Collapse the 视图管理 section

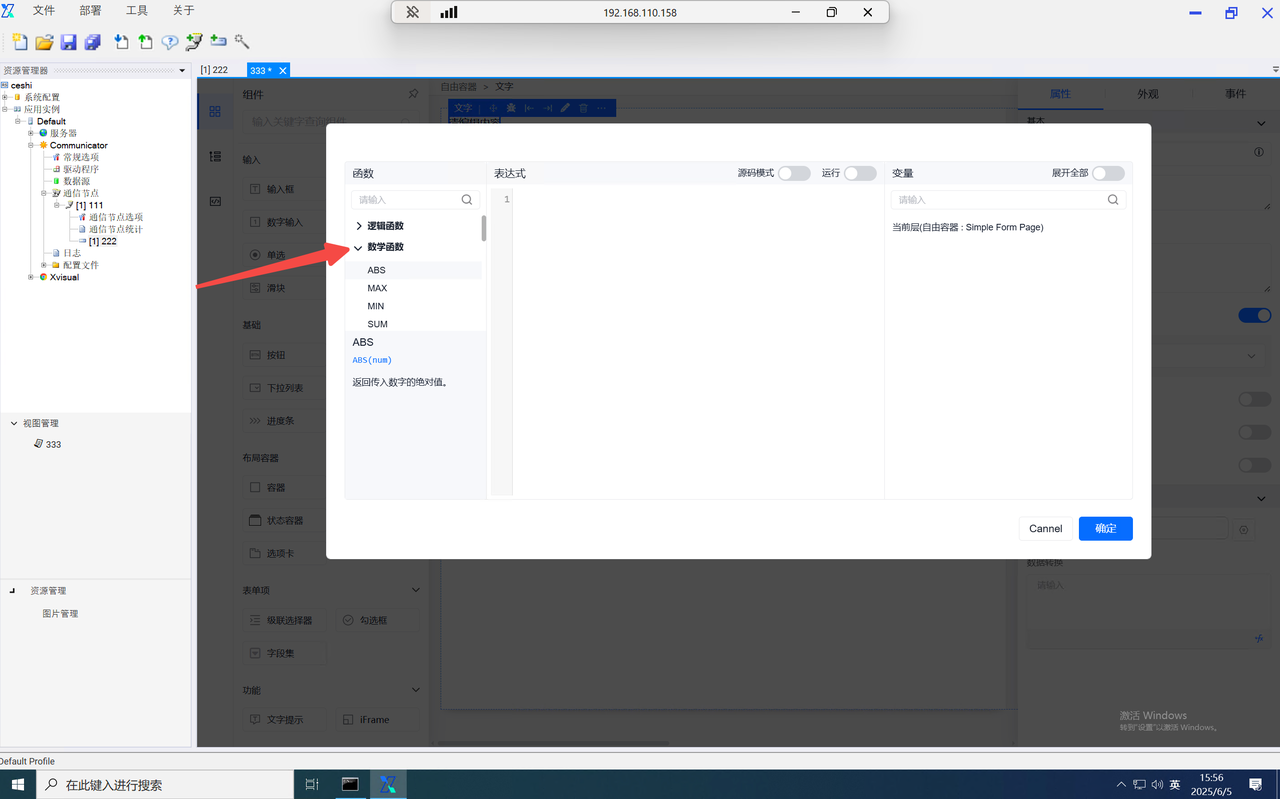coord(14,423)
